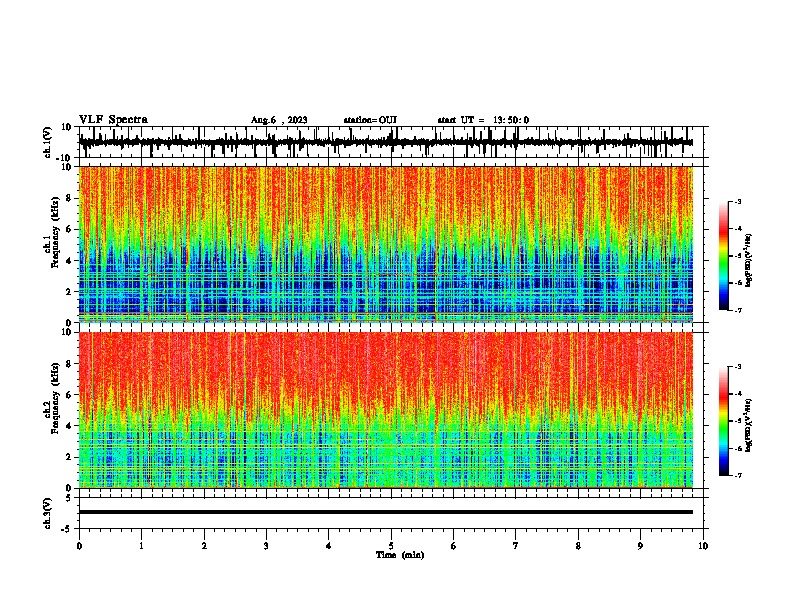
Task: Click the log(PSD) label beside ch.2 color bar
Action: (x=749, y=425)
